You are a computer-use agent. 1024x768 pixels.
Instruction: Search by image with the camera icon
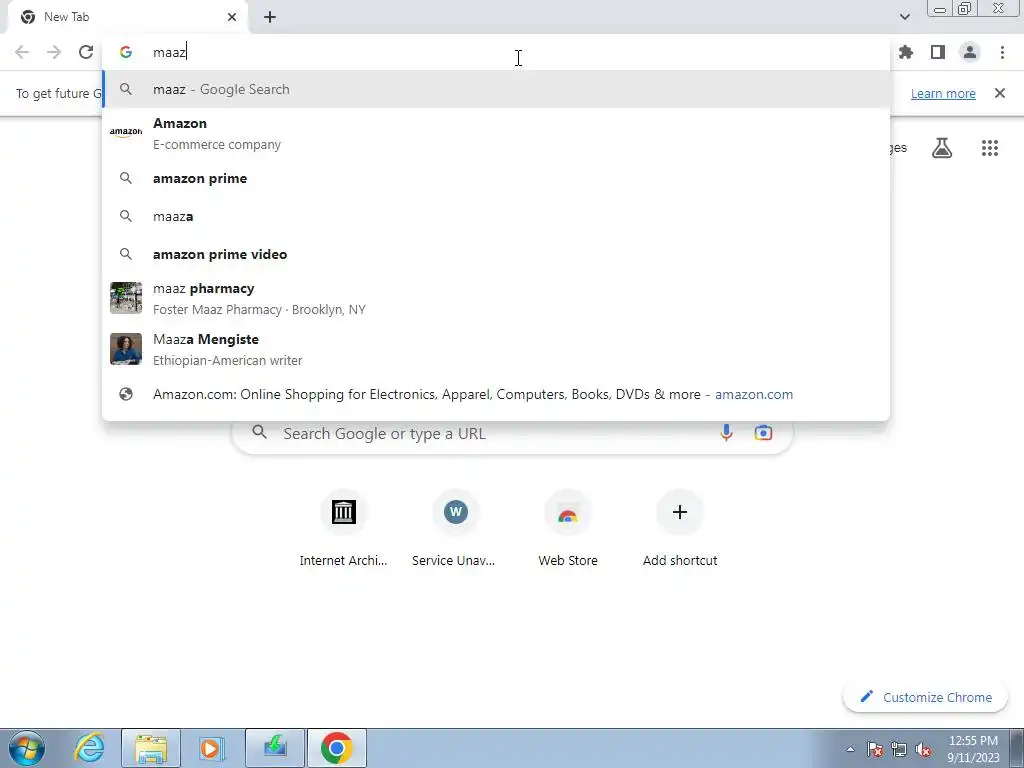coord(763,432)
